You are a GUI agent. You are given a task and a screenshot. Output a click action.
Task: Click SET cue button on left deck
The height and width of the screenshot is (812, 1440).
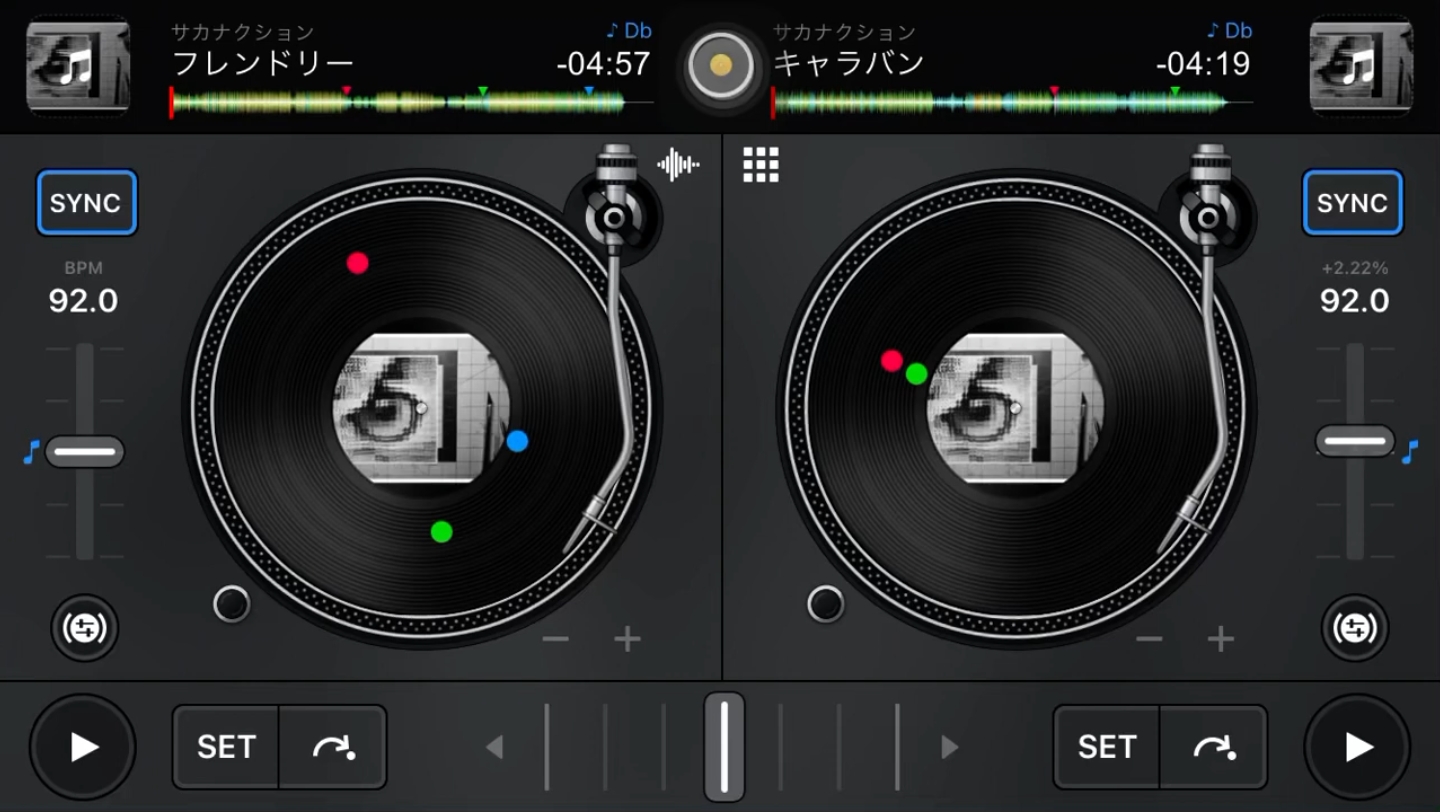tap(226, 747)
